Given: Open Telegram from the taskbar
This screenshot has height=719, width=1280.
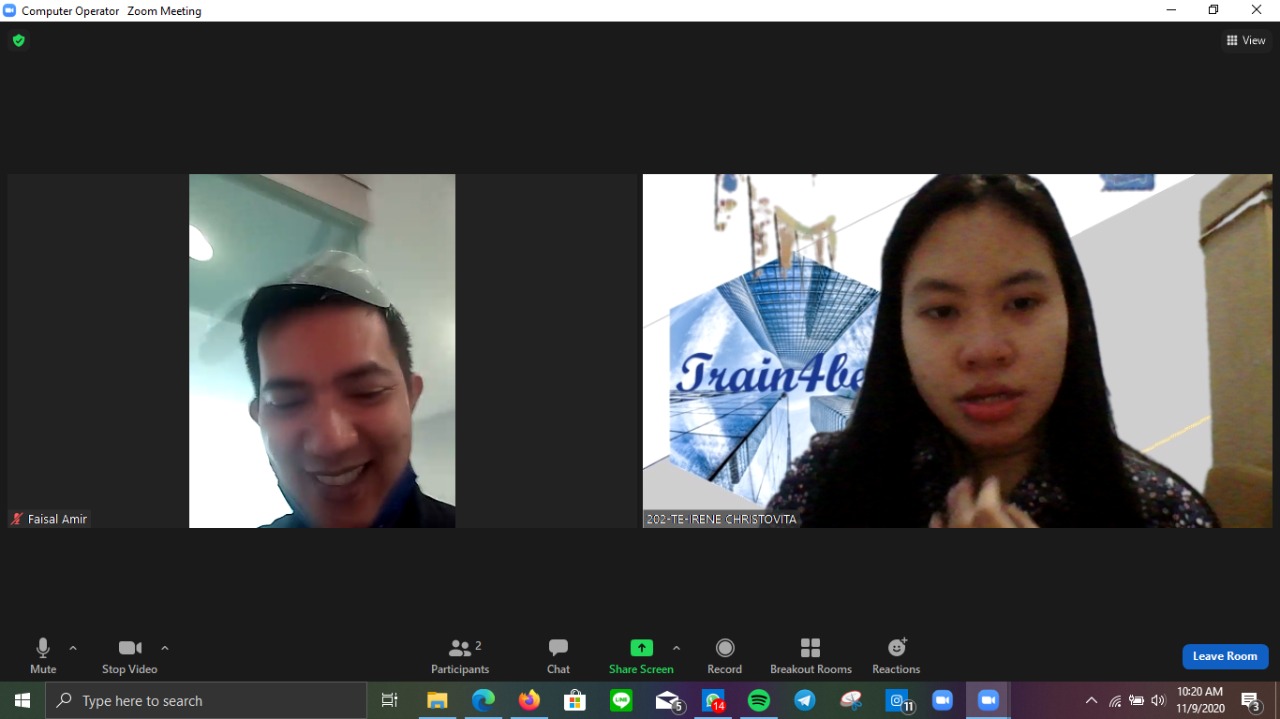Looking at the screenshot, I should click(805, 701).
